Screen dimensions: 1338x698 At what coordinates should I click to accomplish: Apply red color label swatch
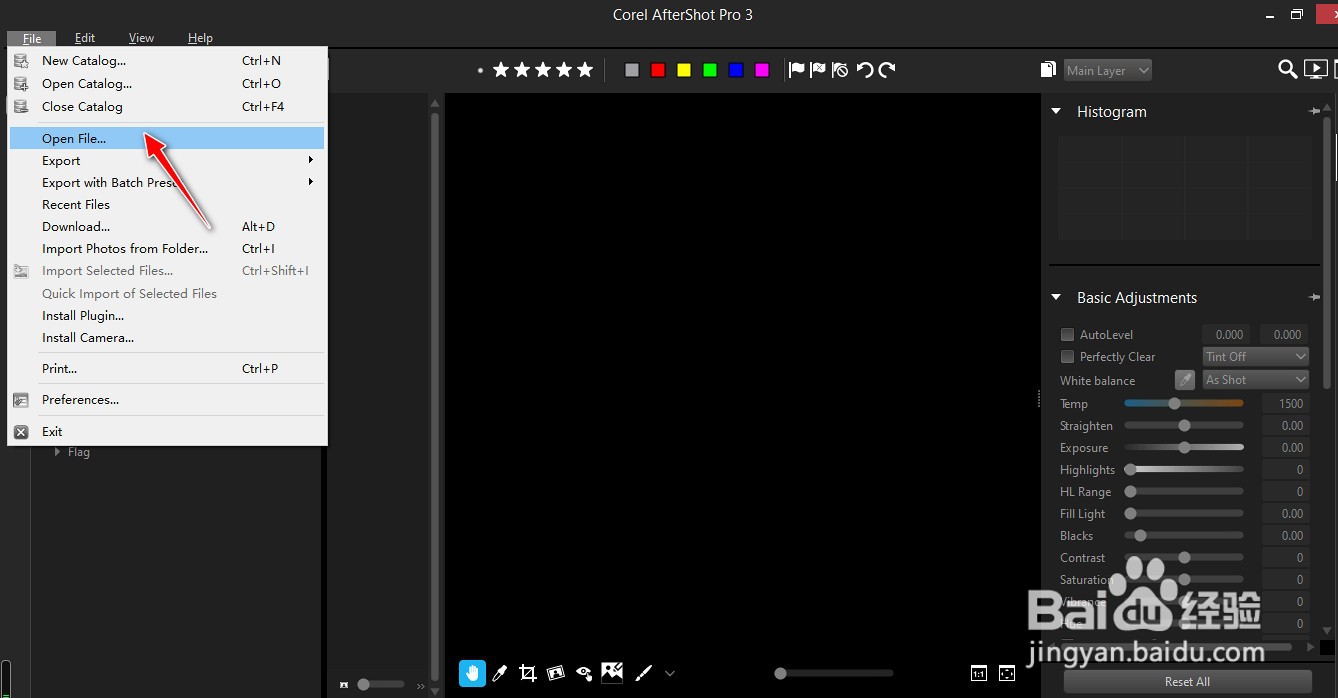click(658, 70)
